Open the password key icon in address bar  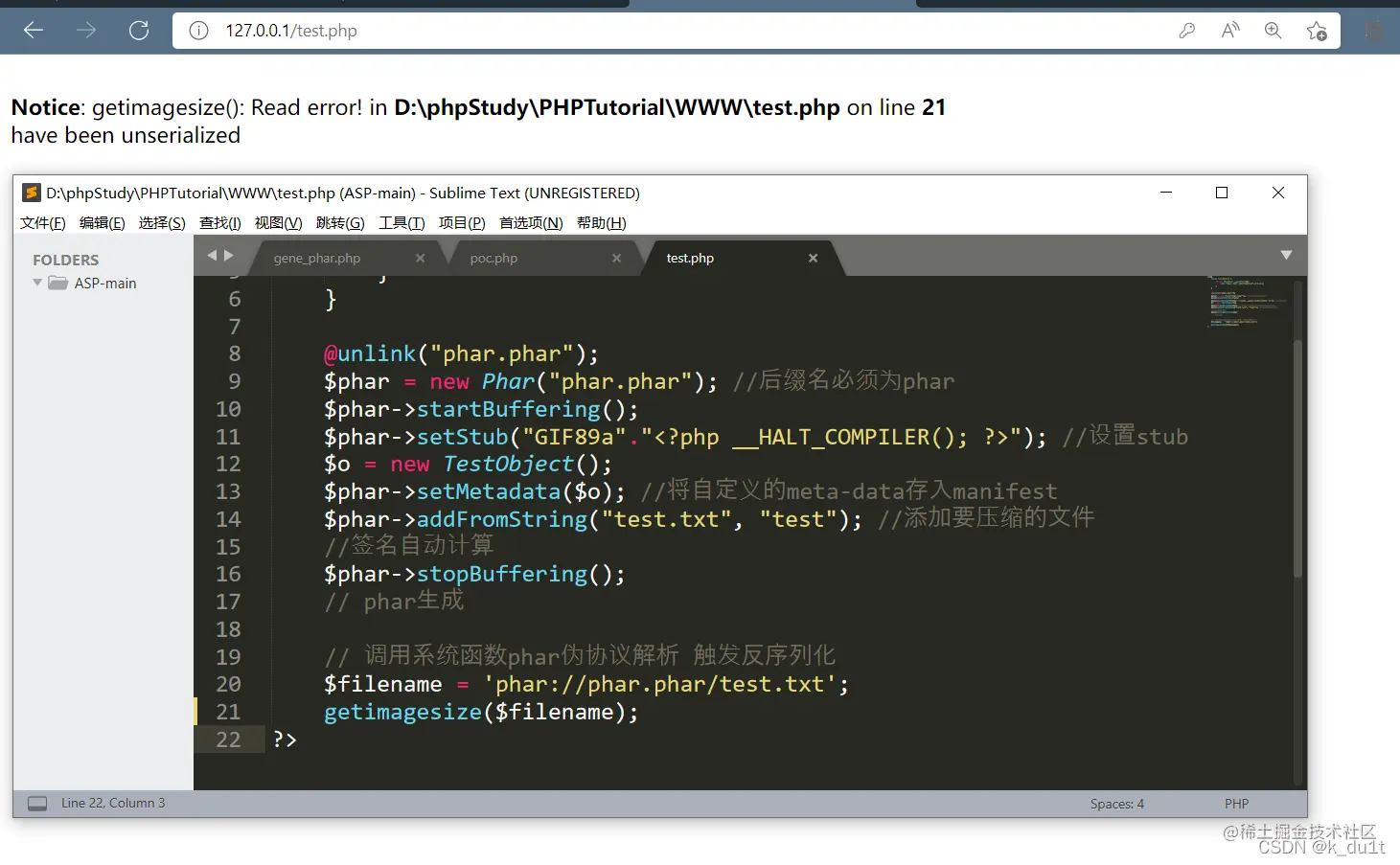coord(1186,31)
